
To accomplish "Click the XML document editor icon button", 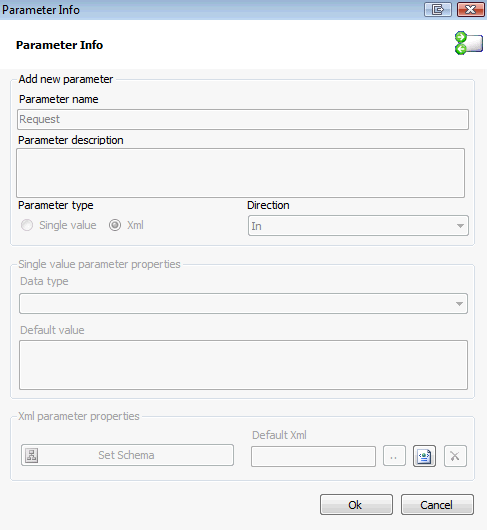I will (424, 456).
